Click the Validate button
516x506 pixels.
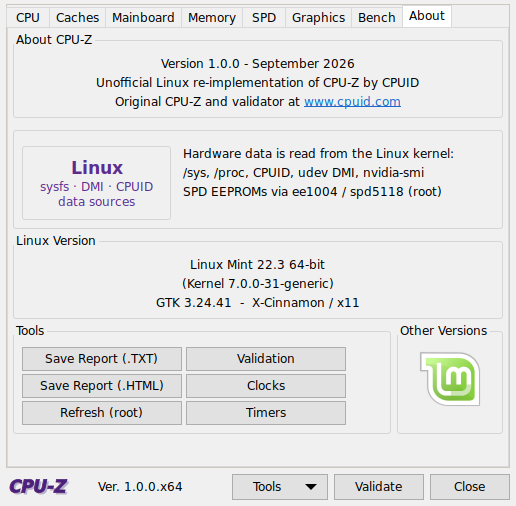click(379, 487)
